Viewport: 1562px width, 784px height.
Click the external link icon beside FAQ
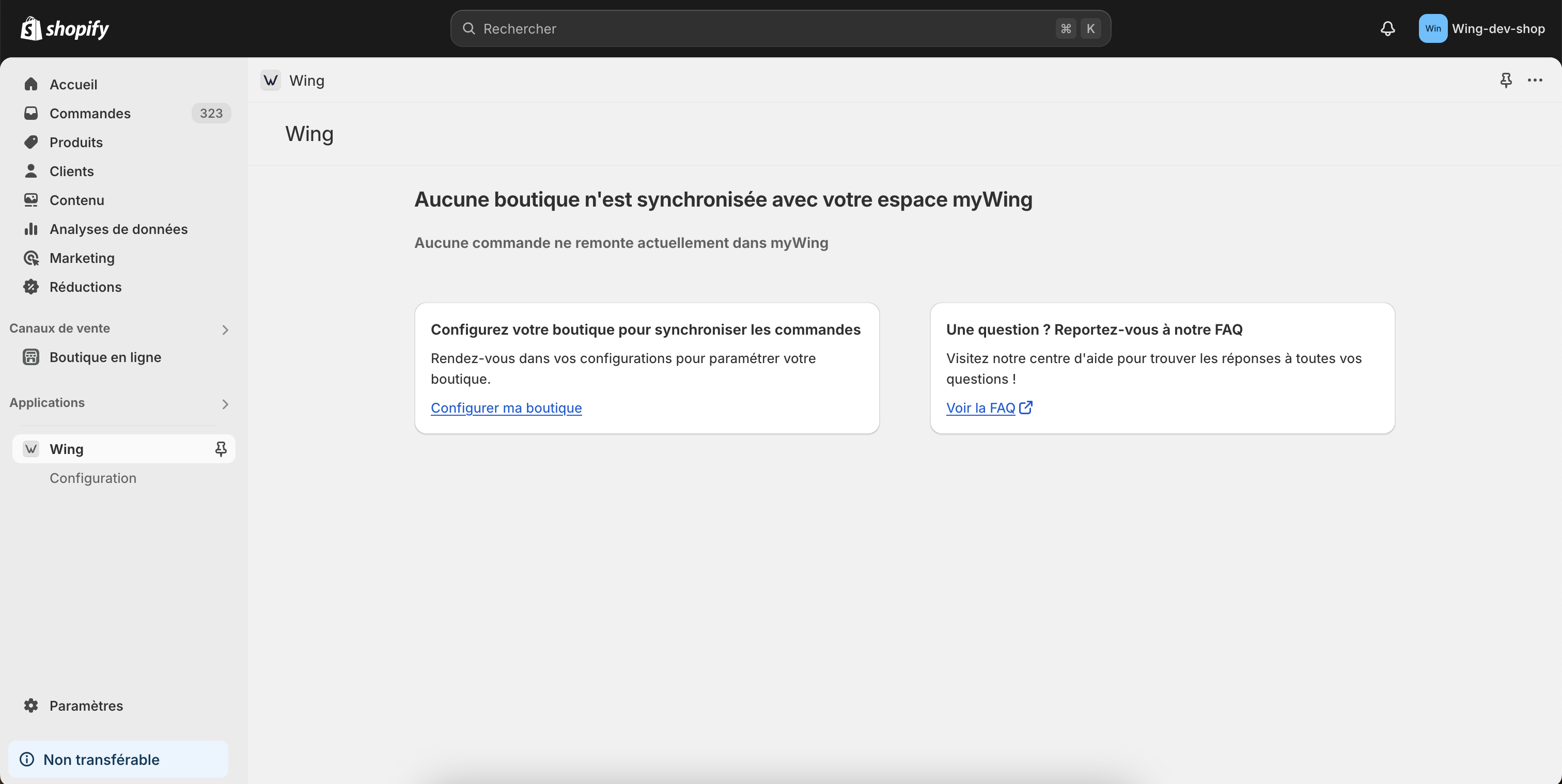pyautogui.click(x=1025, y=407)
